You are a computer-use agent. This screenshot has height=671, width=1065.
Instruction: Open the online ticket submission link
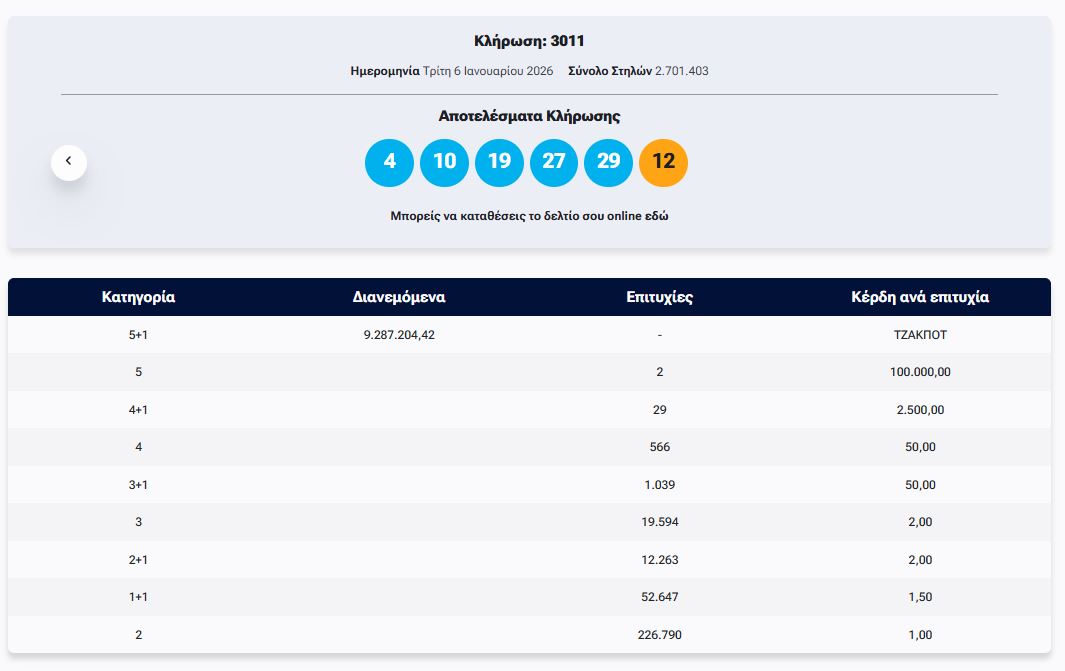coord(529,216)
